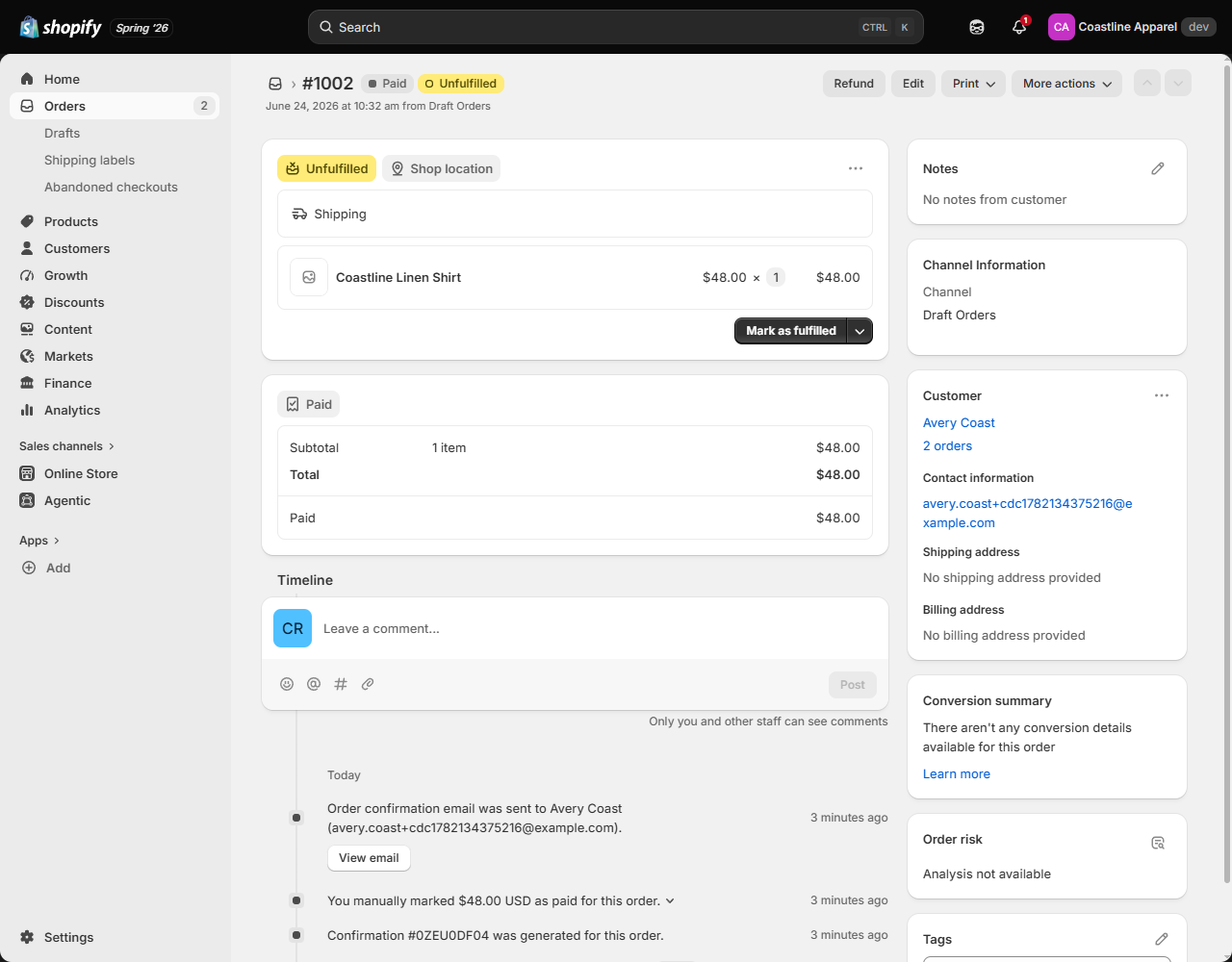Open Coastline Apparel account menu
Screen dimensions: 1232x962
(1132, 27)
